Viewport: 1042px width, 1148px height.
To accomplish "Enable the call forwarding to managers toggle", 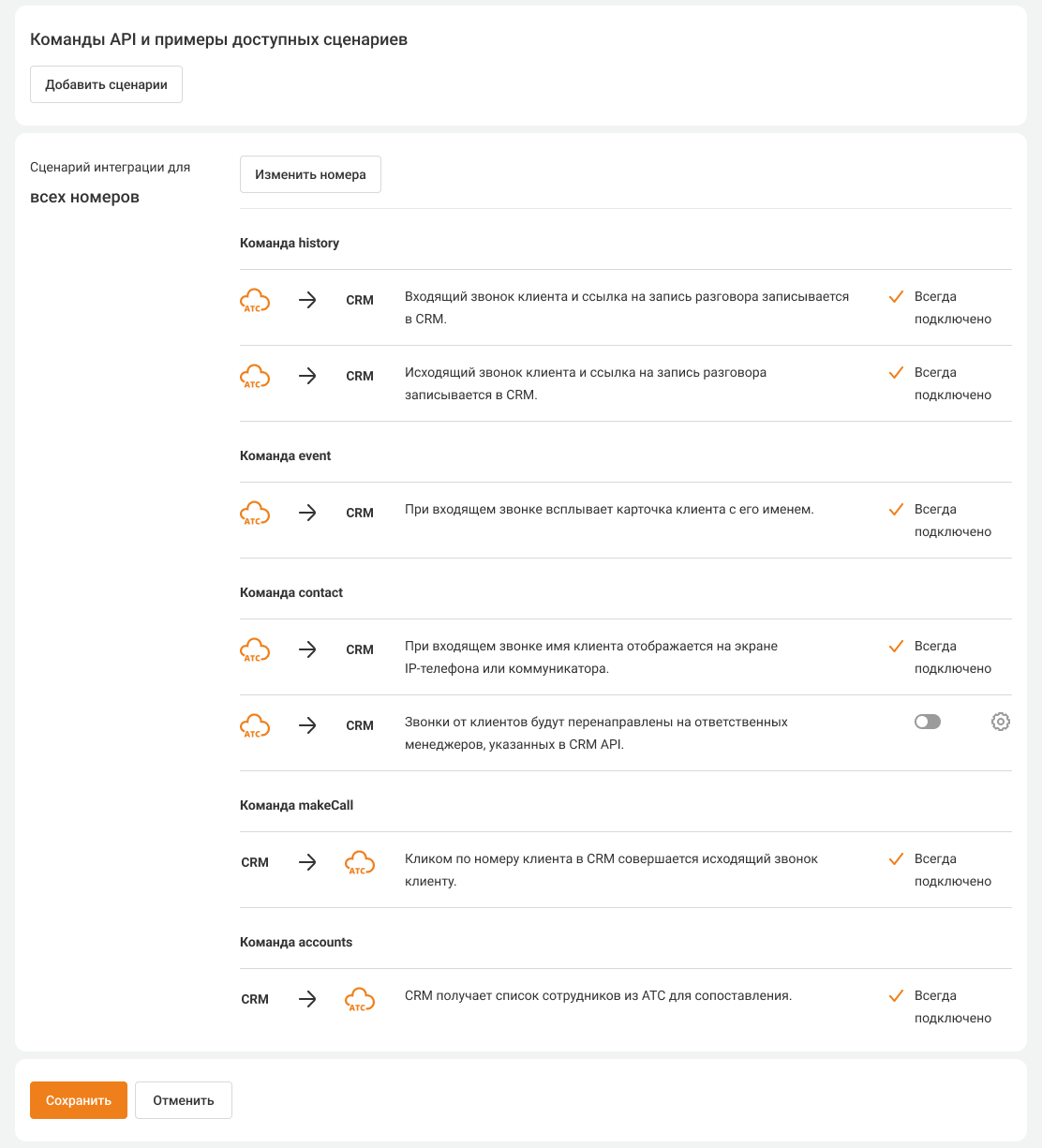I will tap(927, 722).
